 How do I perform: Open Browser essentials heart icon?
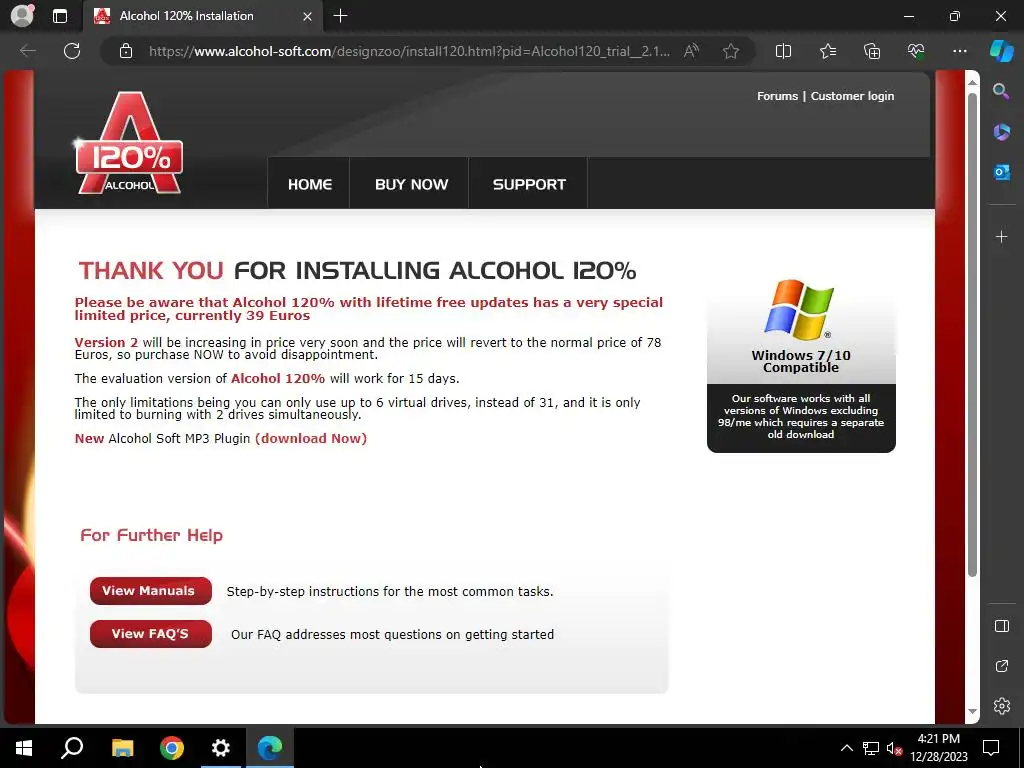pyautogui.click(x=916, y=51)
